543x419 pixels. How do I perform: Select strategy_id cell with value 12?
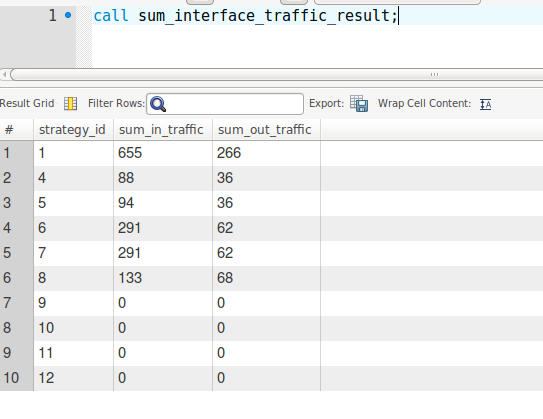pos(74,378)
